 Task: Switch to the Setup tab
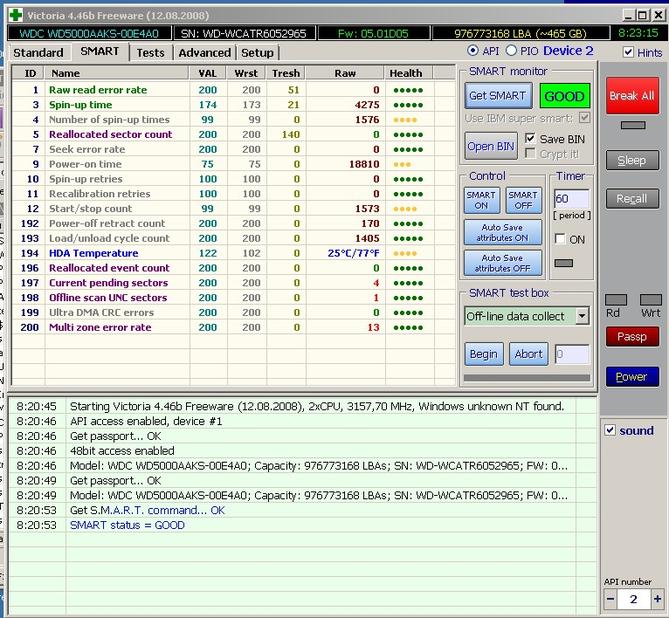coord(257,52)
